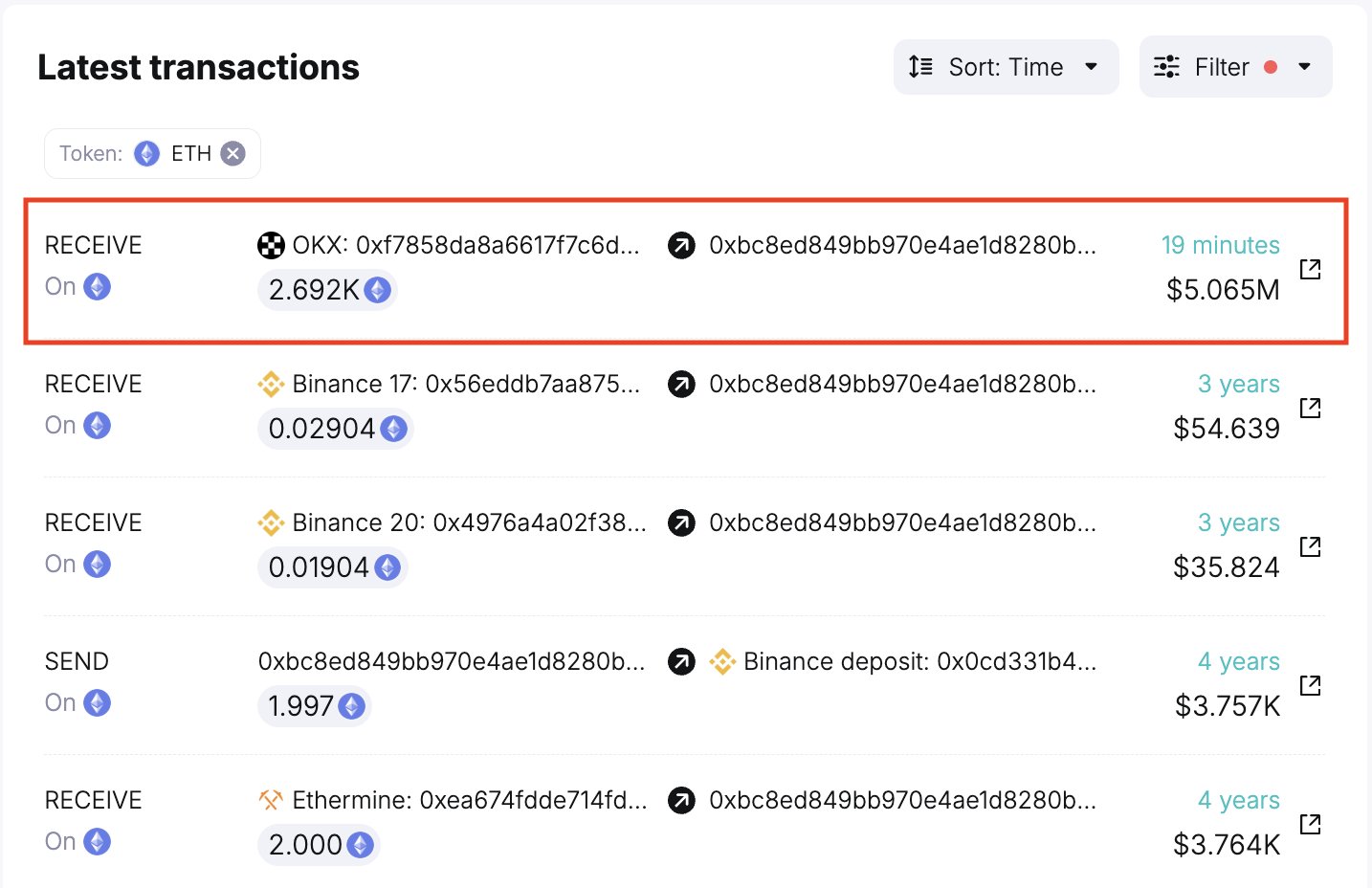Click the Ethermine pickaxe logo icon
1372x888 pixels.
(x=271, y=800)
